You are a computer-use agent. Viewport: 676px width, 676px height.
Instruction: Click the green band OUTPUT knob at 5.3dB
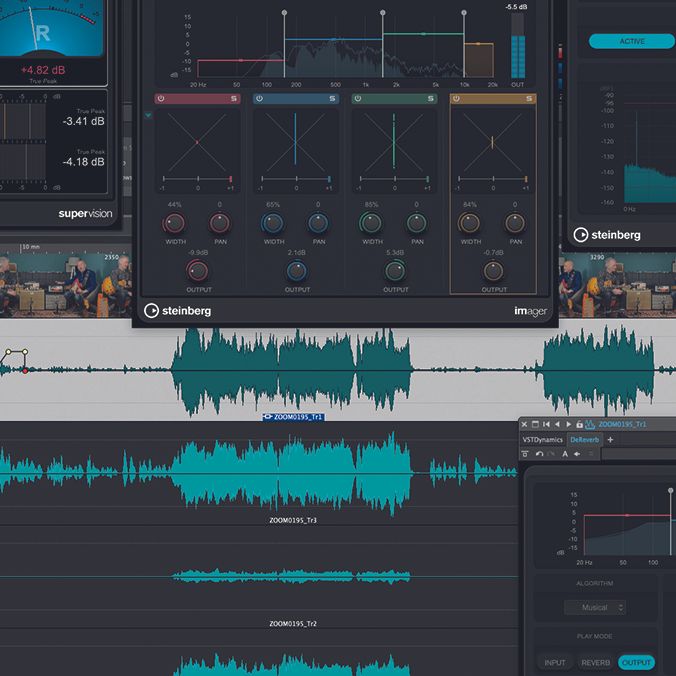tap(395, 271)
